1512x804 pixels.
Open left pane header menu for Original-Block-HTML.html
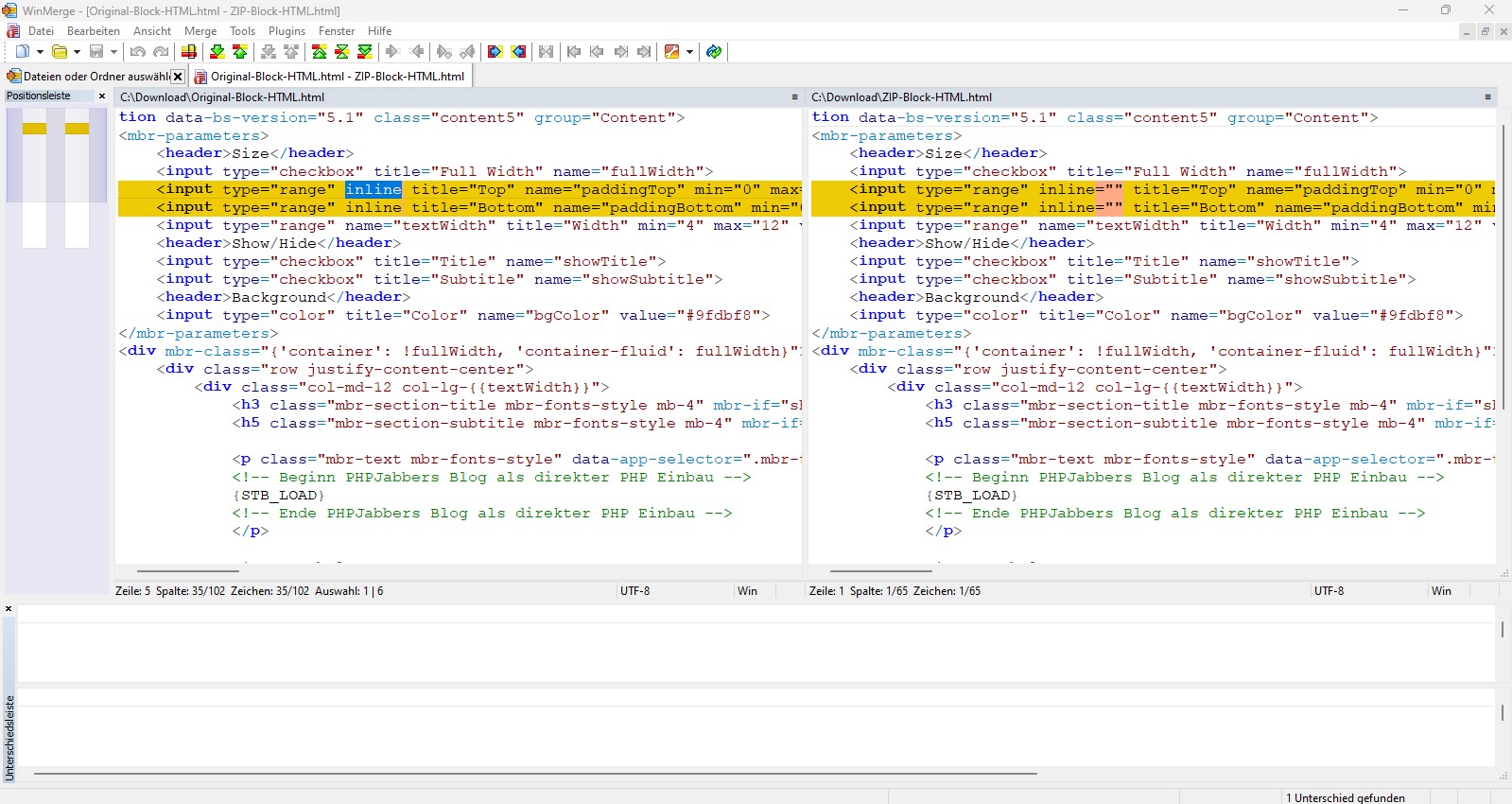[794, 97]
